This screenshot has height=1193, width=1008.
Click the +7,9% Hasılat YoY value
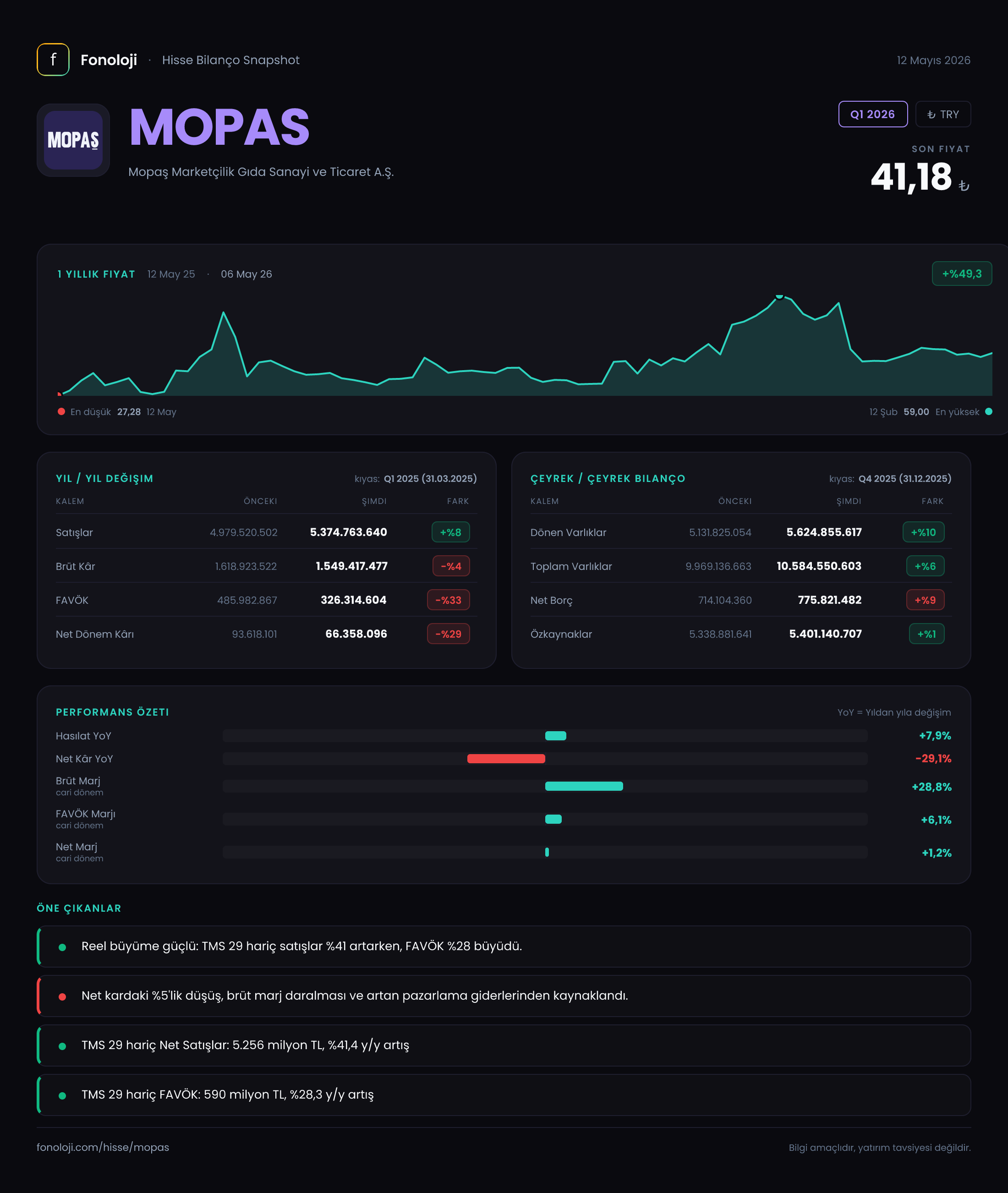[935, 736]
